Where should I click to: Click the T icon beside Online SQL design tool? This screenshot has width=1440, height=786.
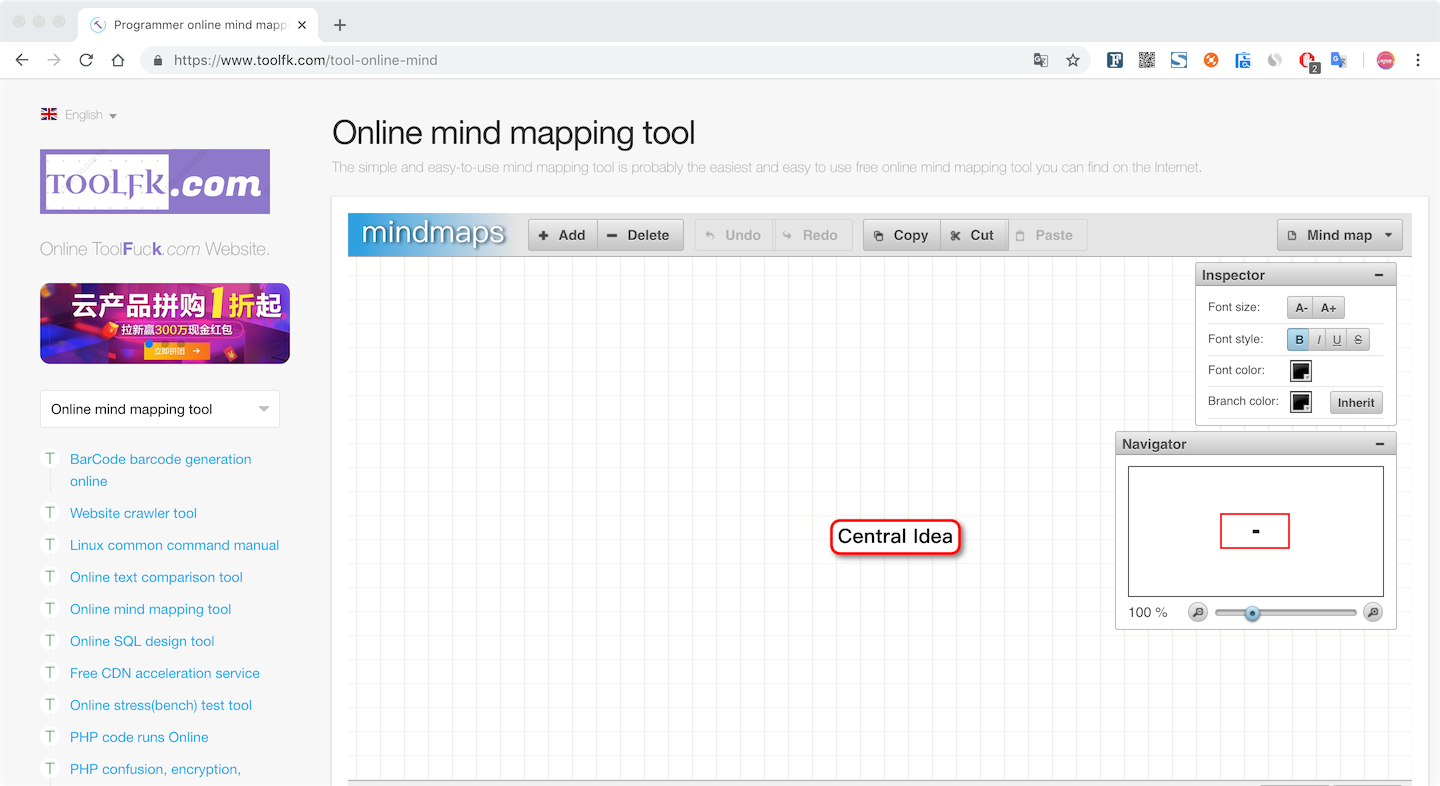(x=49, y=641)
